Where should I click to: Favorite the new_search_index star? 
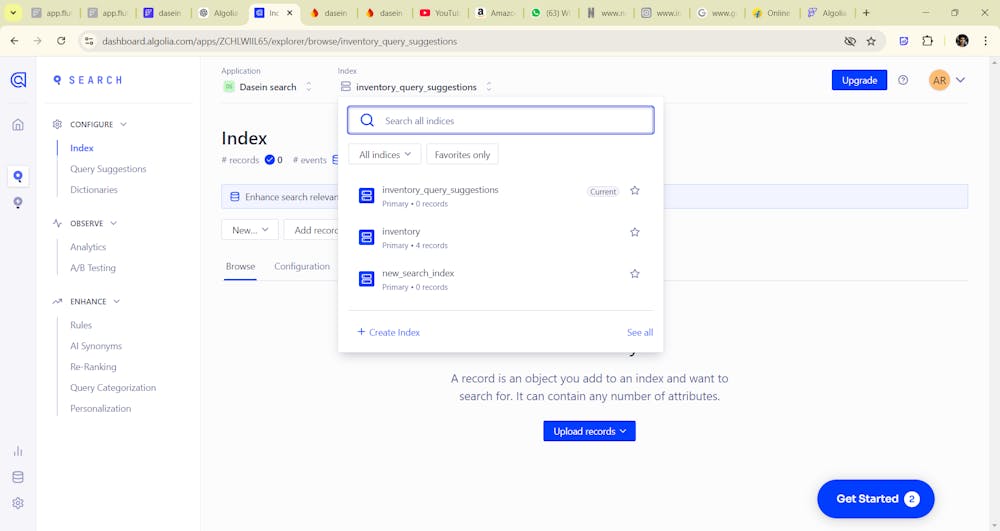tap(635, 273)
